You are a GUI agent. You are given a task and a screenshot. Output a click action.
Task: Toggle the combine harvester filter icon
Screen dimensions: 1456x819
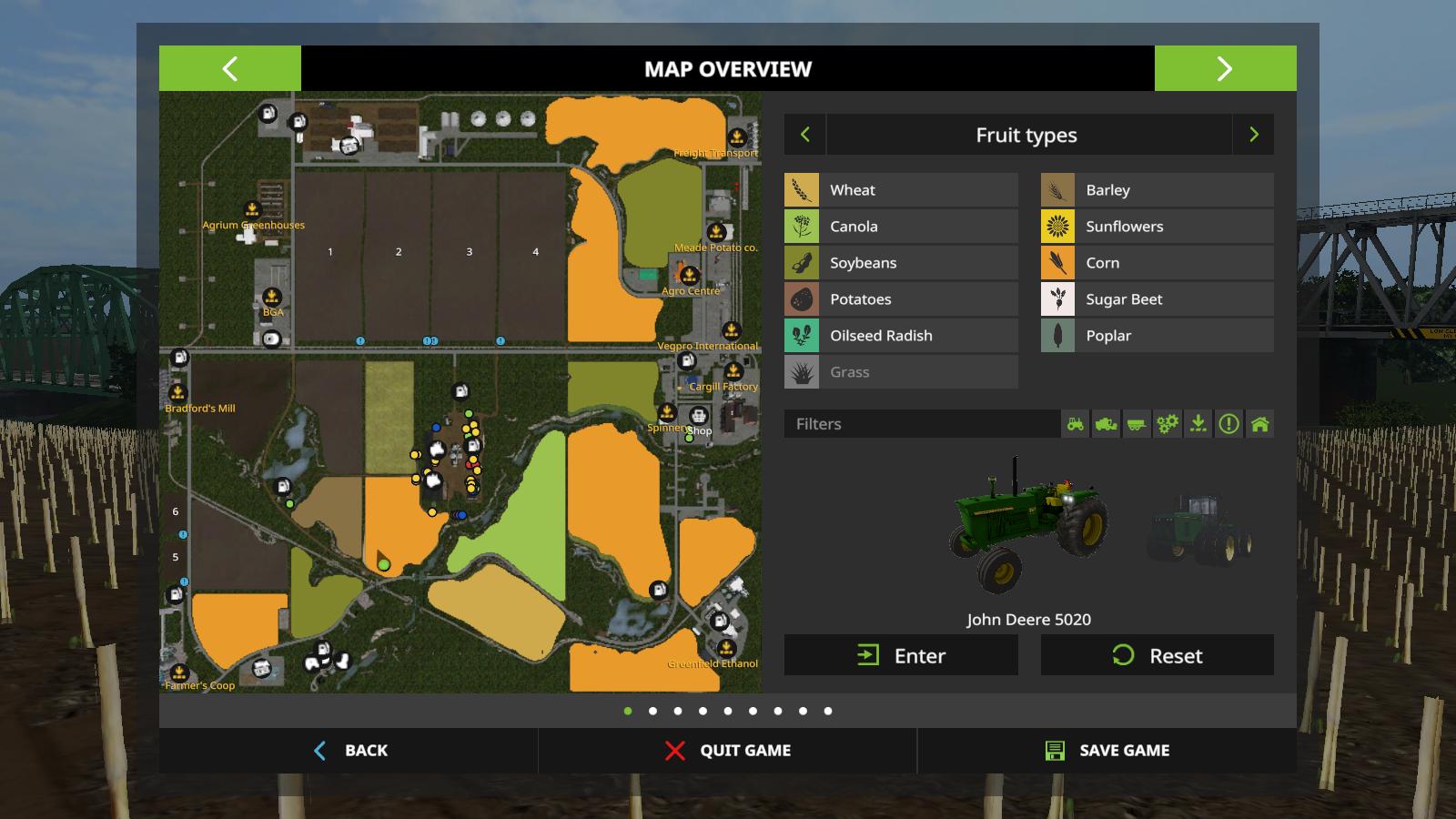(x=1106, y=424)
